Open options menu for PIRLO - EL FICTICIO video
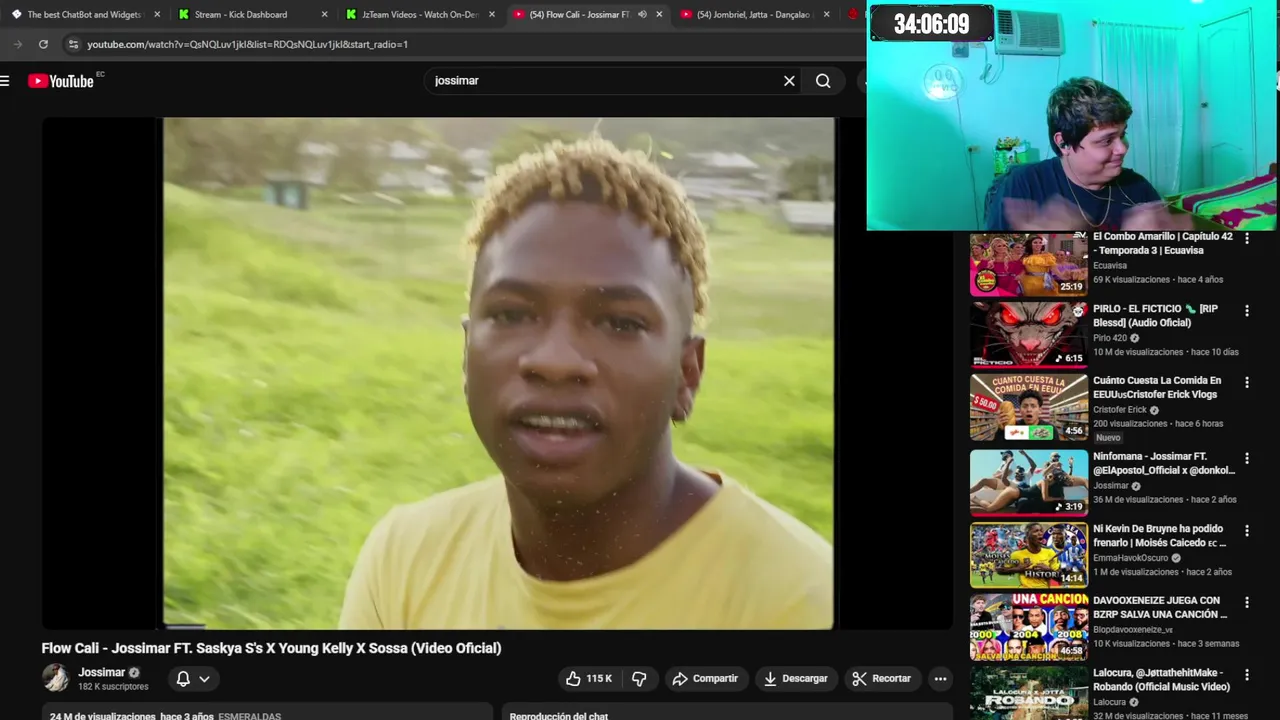Viewport: 1280px width, 720px height. tap(1246, 311)
